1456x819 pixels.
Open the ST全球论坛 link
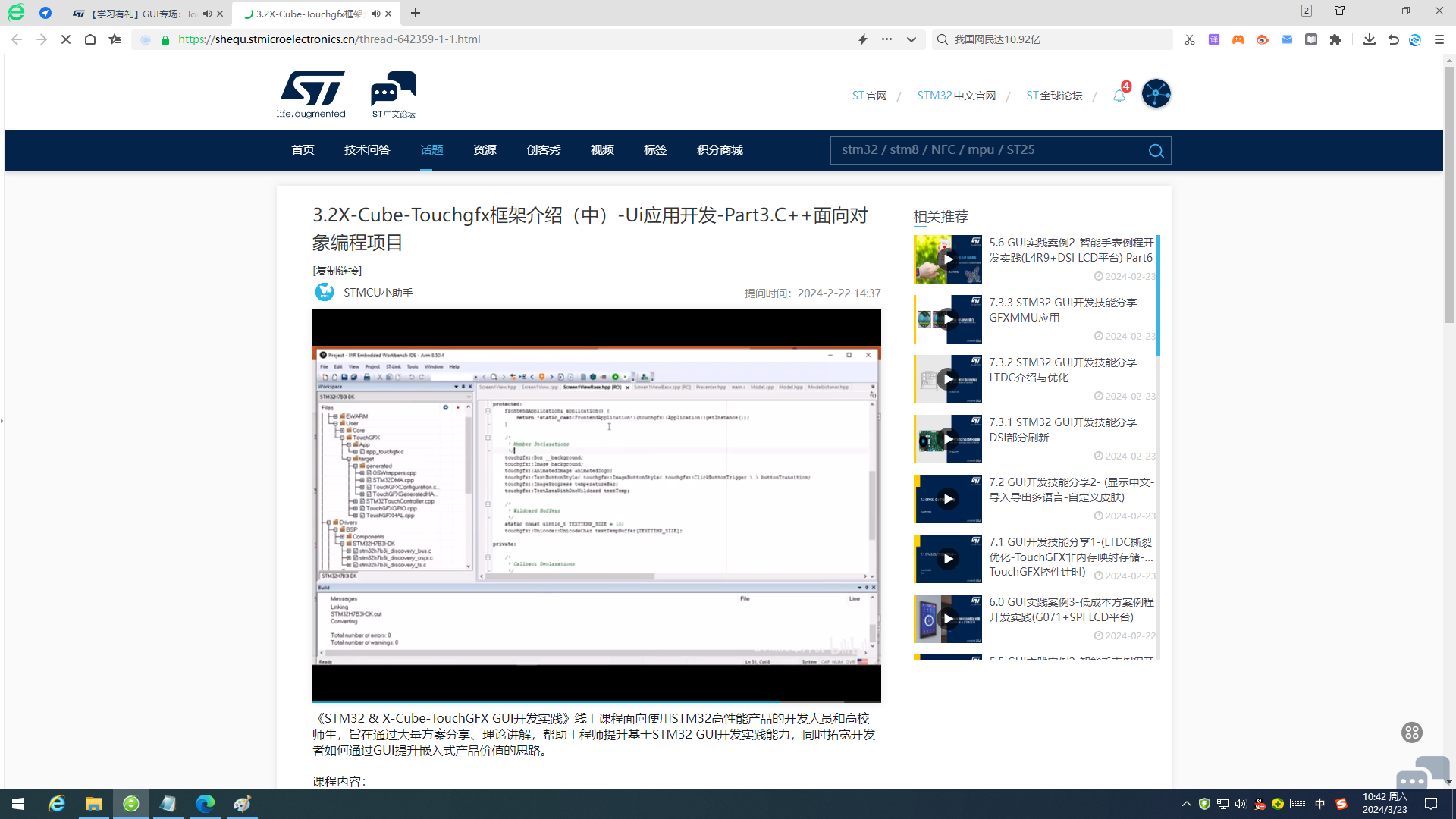(1054, 96)
